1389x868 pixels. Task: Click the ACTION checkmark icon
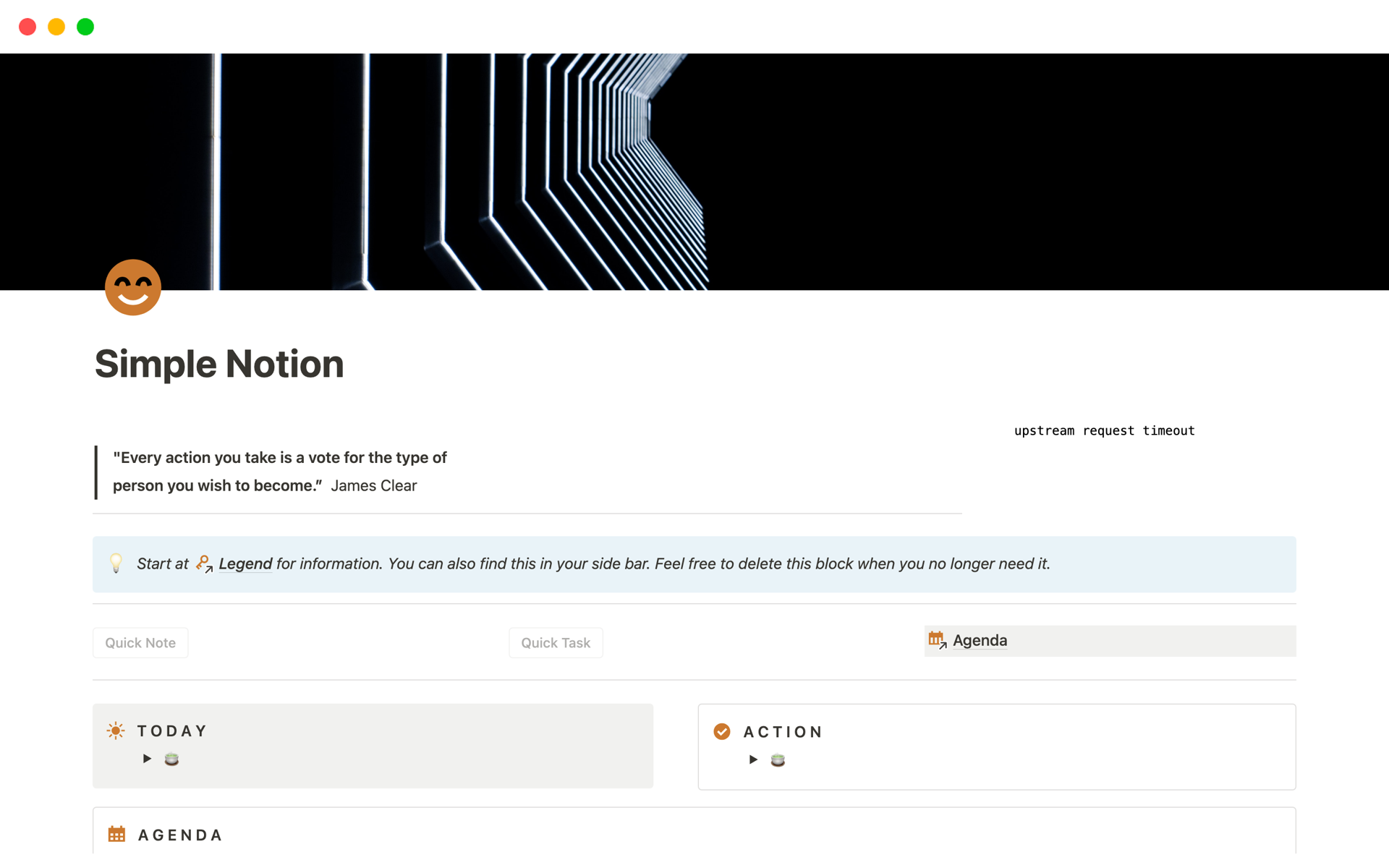point(722,730)
